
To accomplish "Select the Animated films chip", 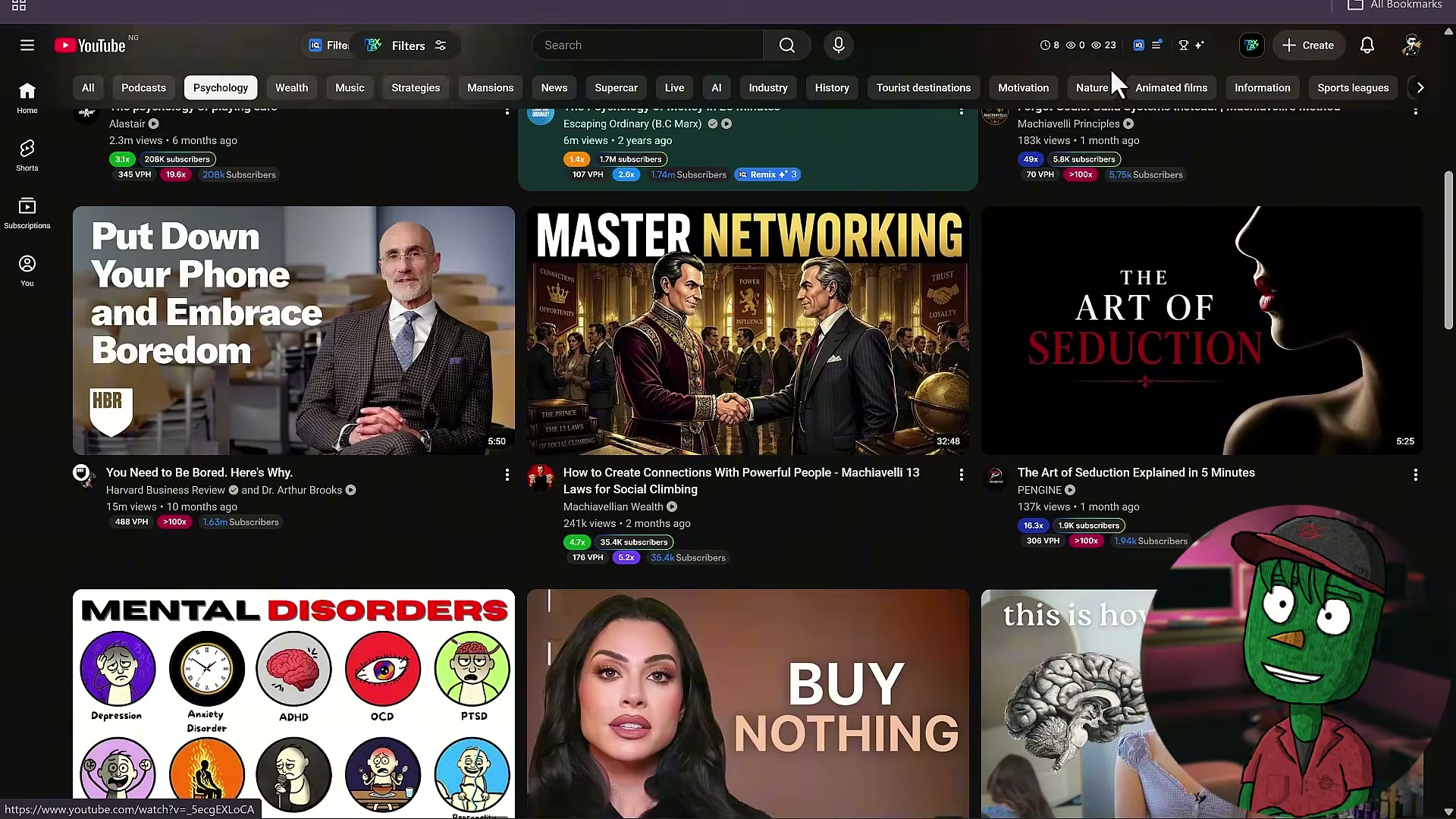I will pyautogui.click(x=1171, y=88).
